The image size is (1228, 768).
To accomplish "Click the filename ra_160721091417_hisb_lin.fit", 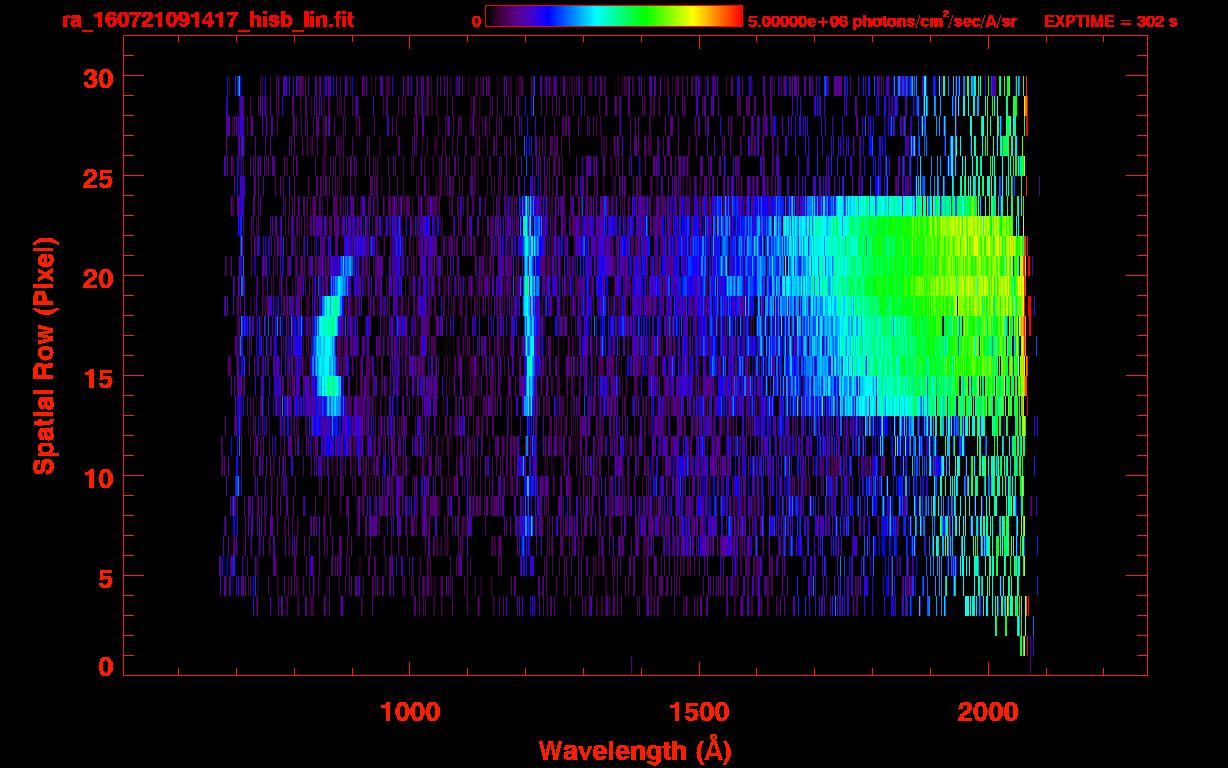I will point(207,20).
